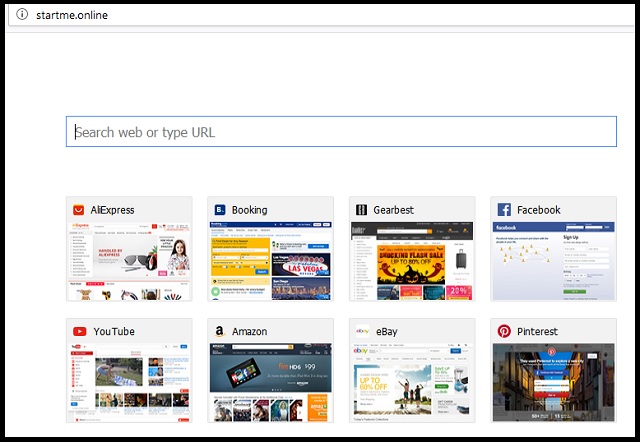640x442 pixels.
Task: Open the eBay site preview thumbnail
Action: pyautogui.click(x=412, y=382)
